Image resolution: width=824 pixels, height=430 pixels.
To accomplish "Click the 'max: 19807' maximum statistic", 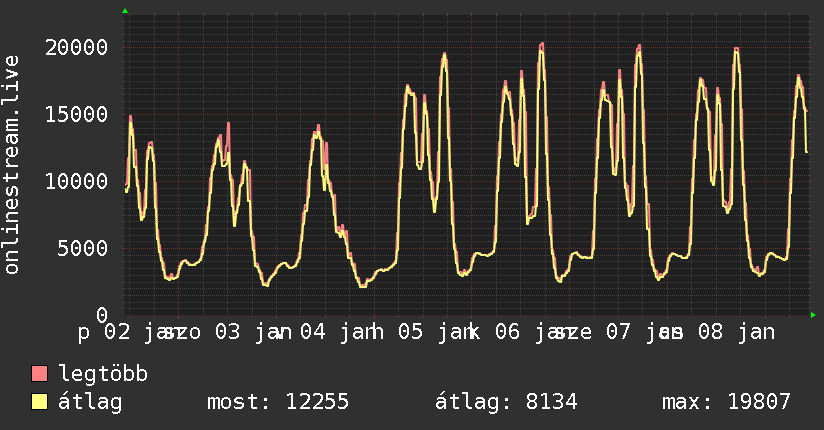I will (726, 402).
